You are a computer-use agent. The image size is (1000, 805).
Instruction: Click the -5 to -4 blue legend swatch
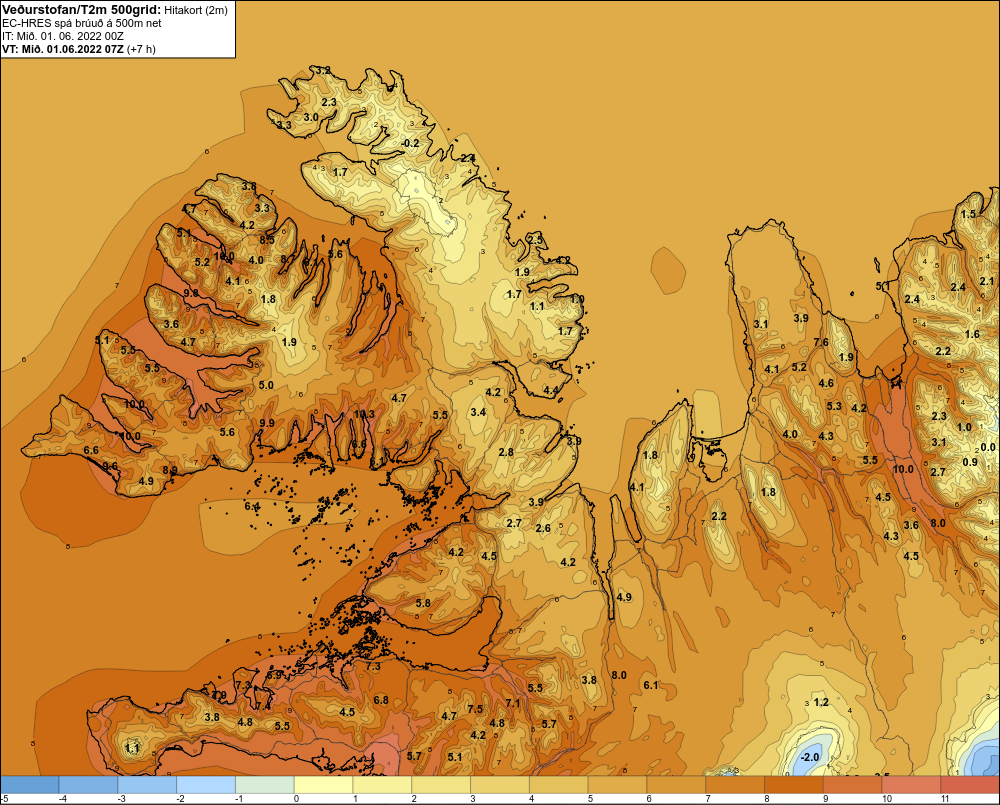[29, 785]
